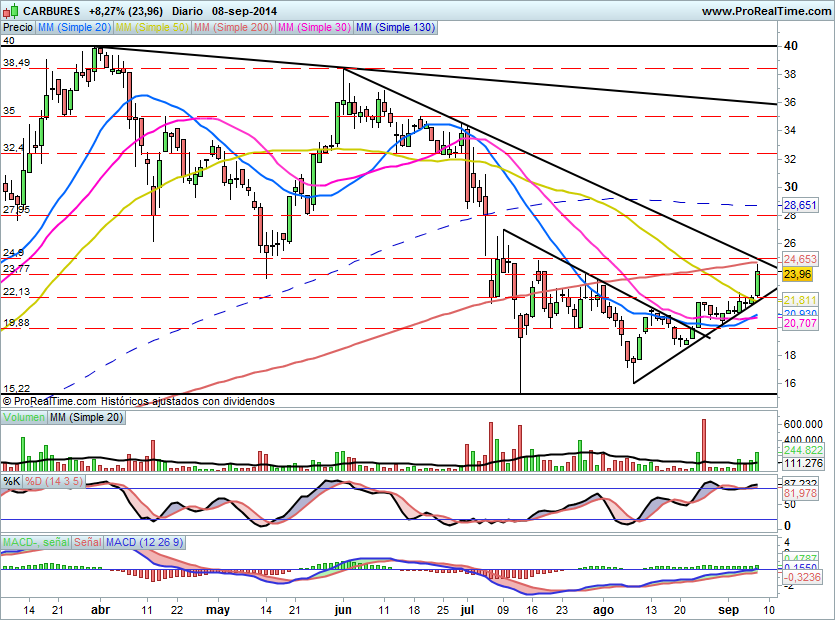
Task: Select the Precio label tab
Action: [x=17, y=29]
